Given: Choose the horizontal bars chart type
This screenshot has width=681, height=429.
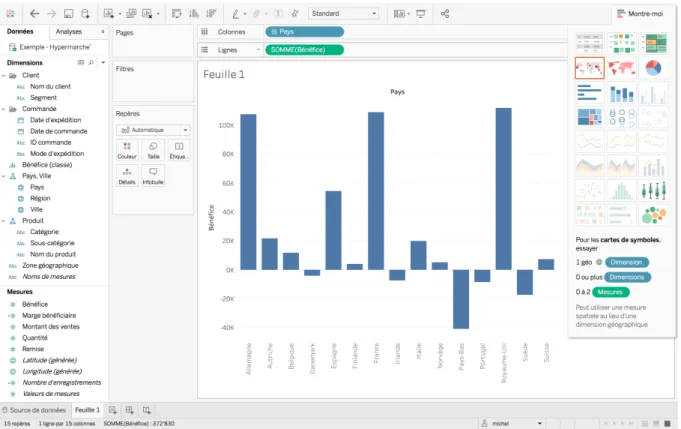Looking at the screenshot, I should coord(589,93).
